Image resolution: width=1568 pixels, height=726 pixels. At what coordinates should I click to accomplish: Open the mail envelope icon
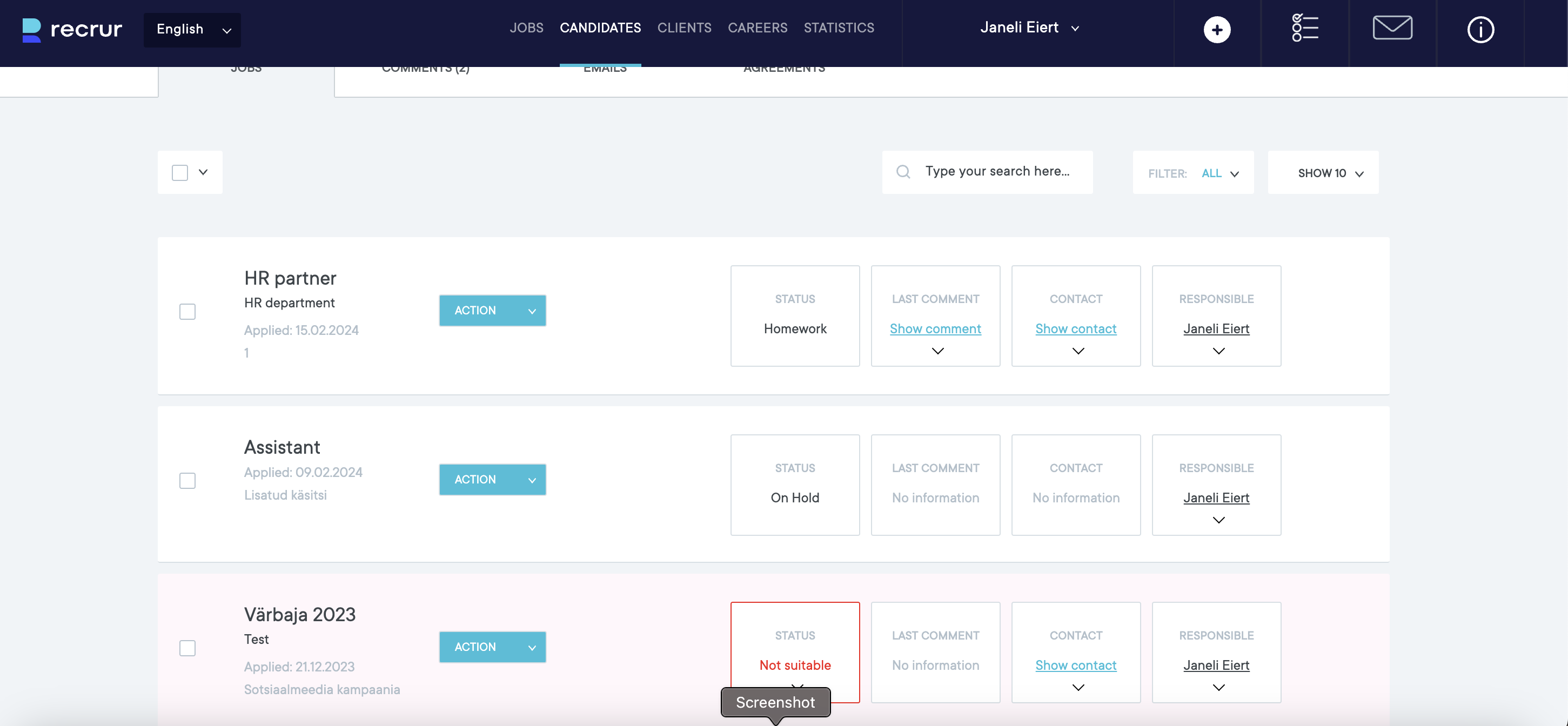click(1392, 28)
